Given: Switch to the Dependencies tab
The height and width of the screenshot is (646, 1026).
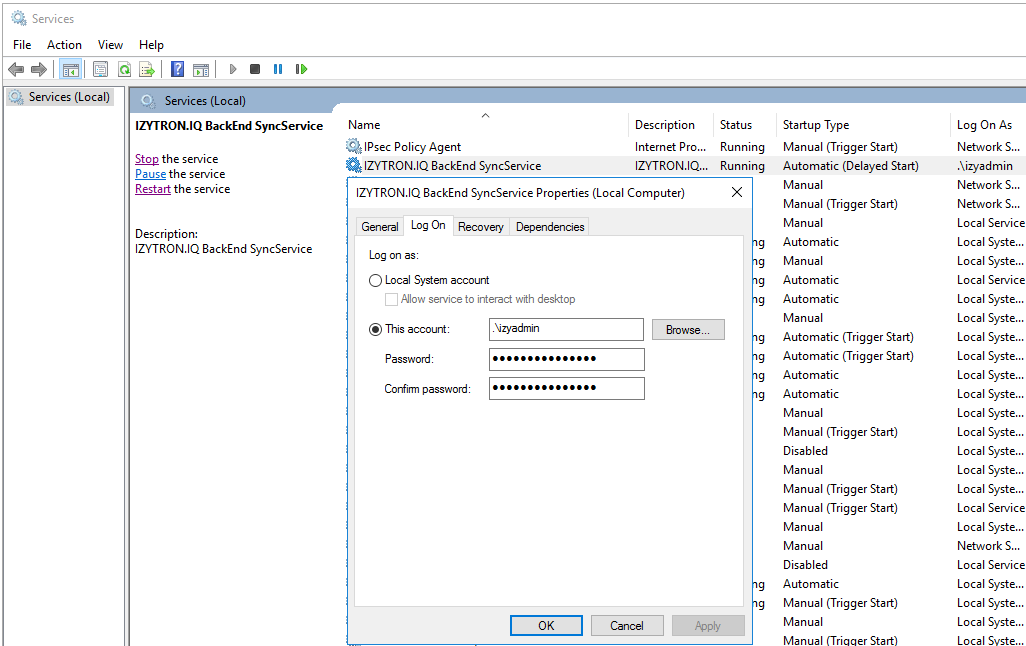Looking at the screenshot, I should (x=550, y=226).
